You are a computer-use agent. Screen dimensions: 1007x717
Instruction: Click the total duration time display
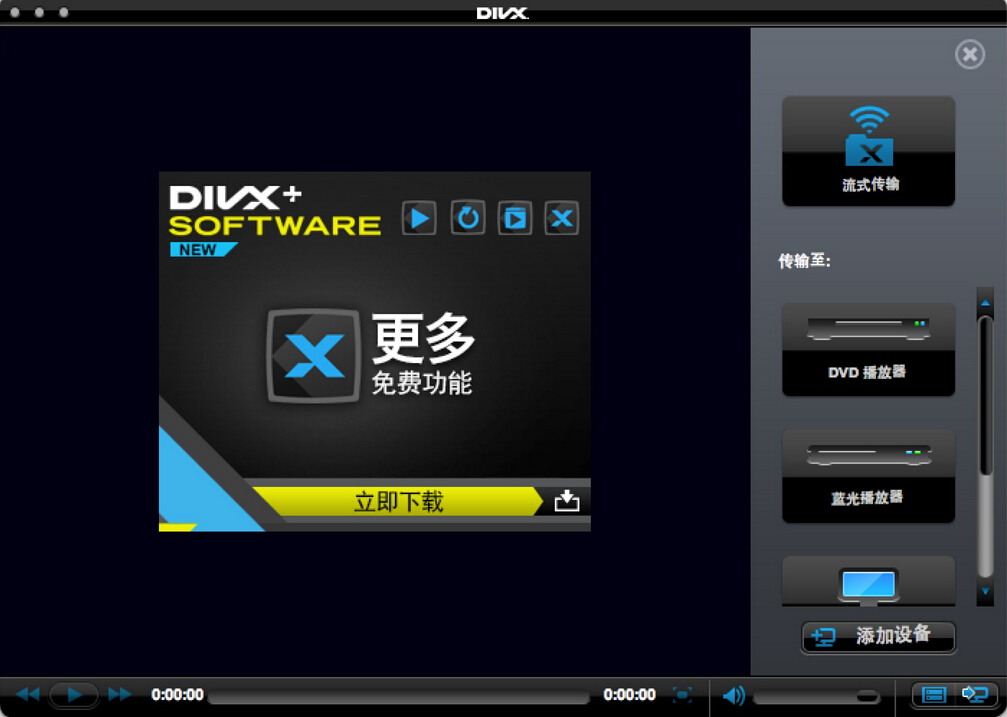click(629, 695)
